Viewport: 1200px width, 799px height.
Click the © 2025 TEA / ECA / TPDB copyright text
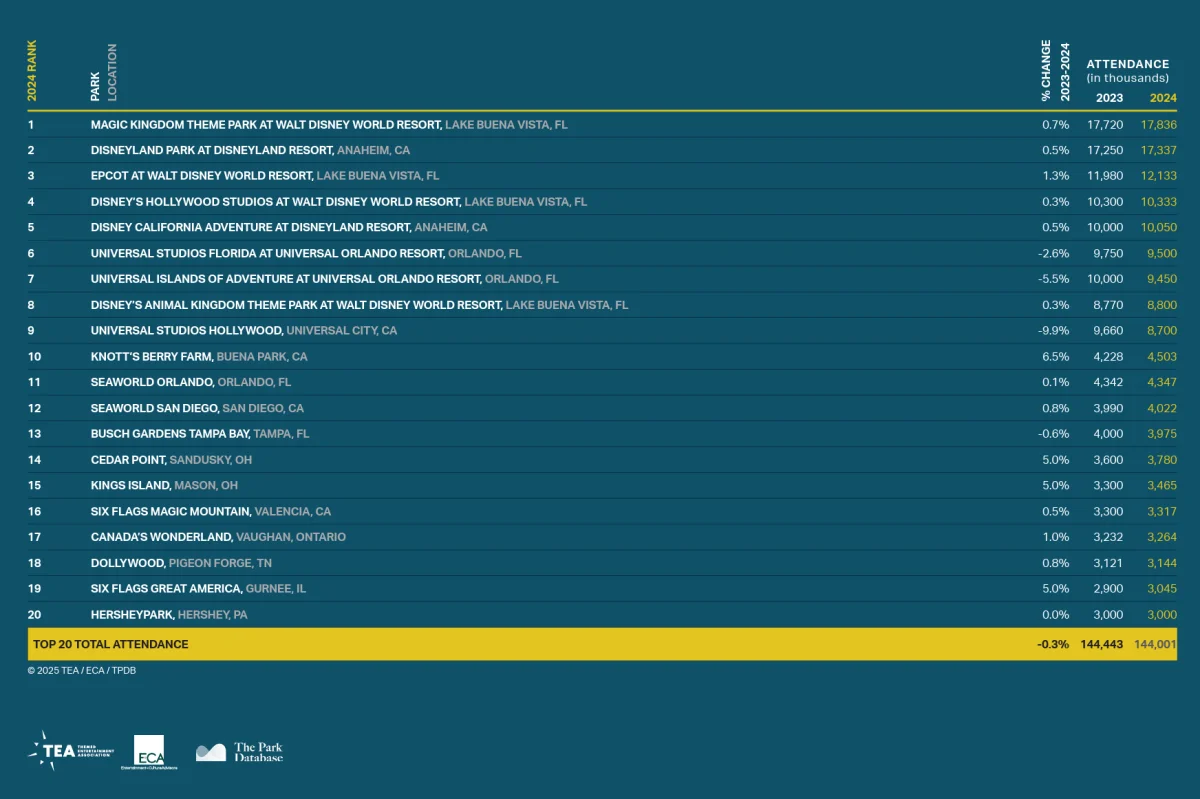pyautogui.click(x=82, y=671)
